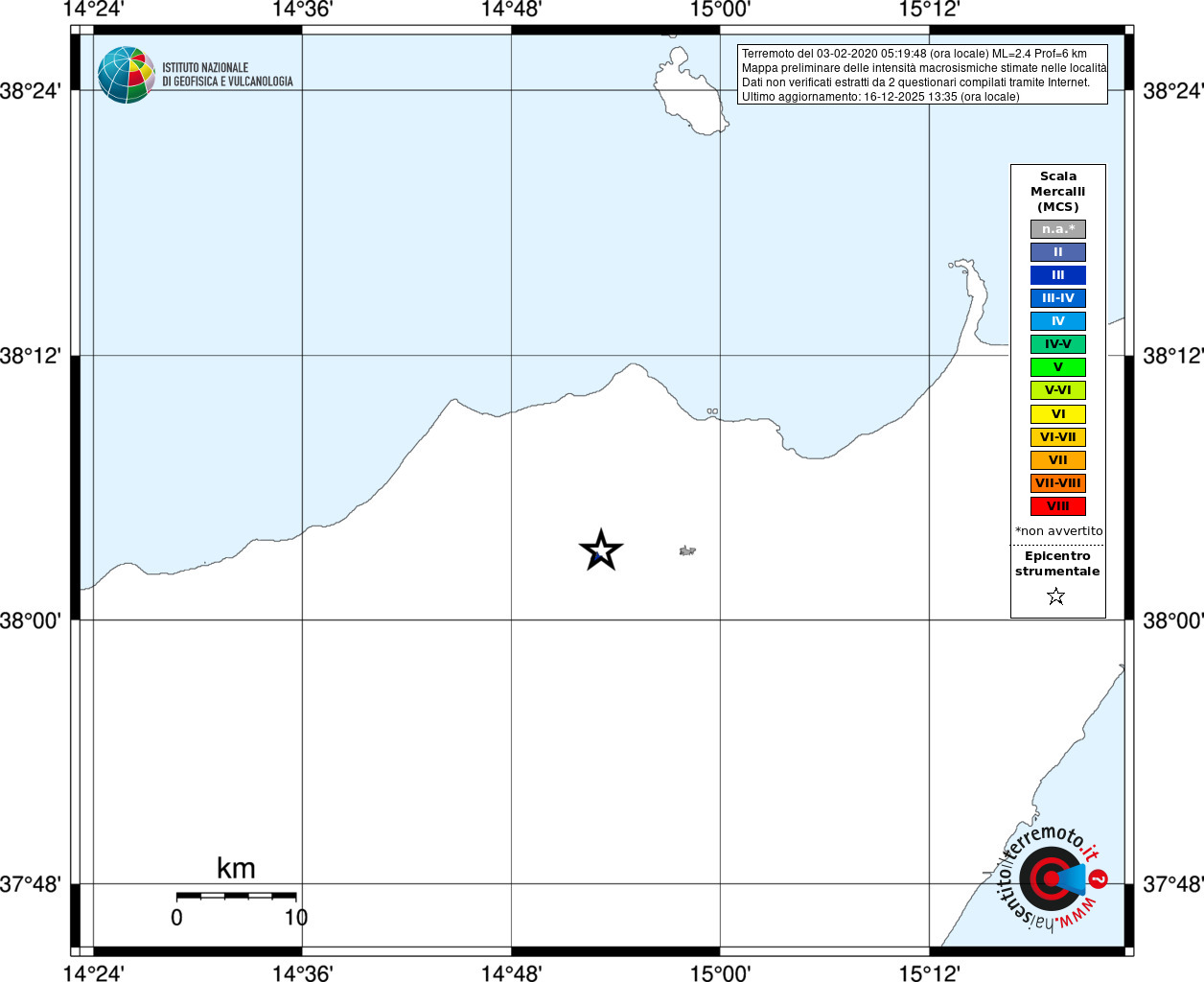The width and height of the screenshot is (1204, 982).
Task: Click the top axis label 14°48'
Action: (511, 10)
